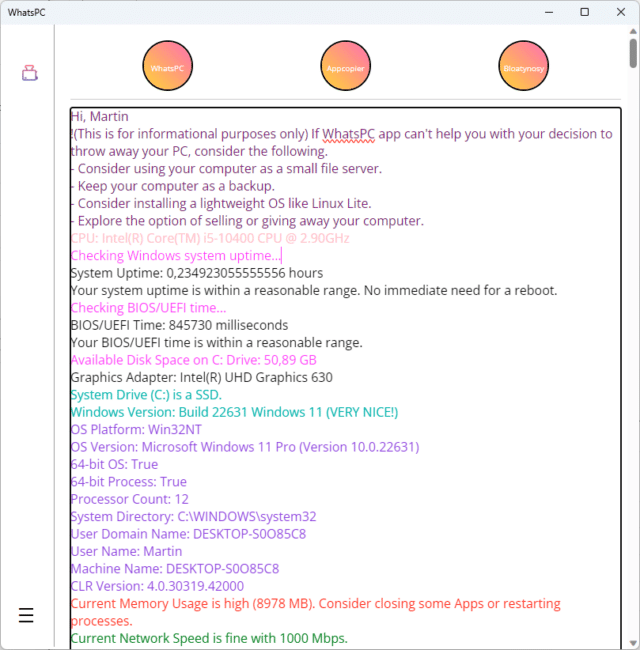Click 'System Drive (C:) is a SSD.'
The width and height of the screenshot is (640, 650).
pyautogui.click(x=146, y=395)
